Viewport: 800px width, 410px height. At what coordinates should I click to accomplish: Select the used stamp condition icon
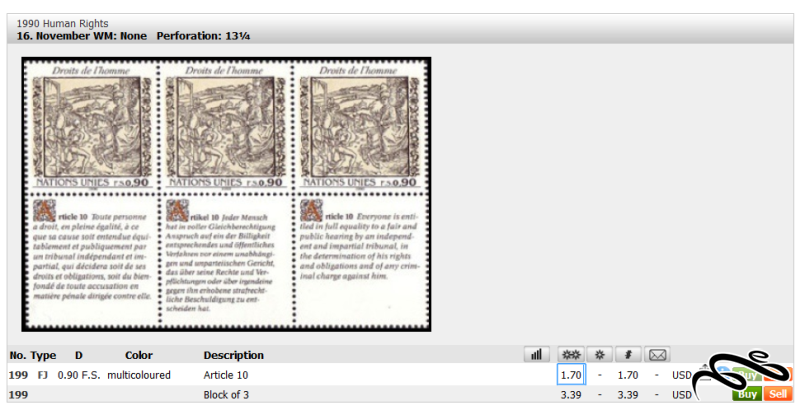[x=628, y=354]
